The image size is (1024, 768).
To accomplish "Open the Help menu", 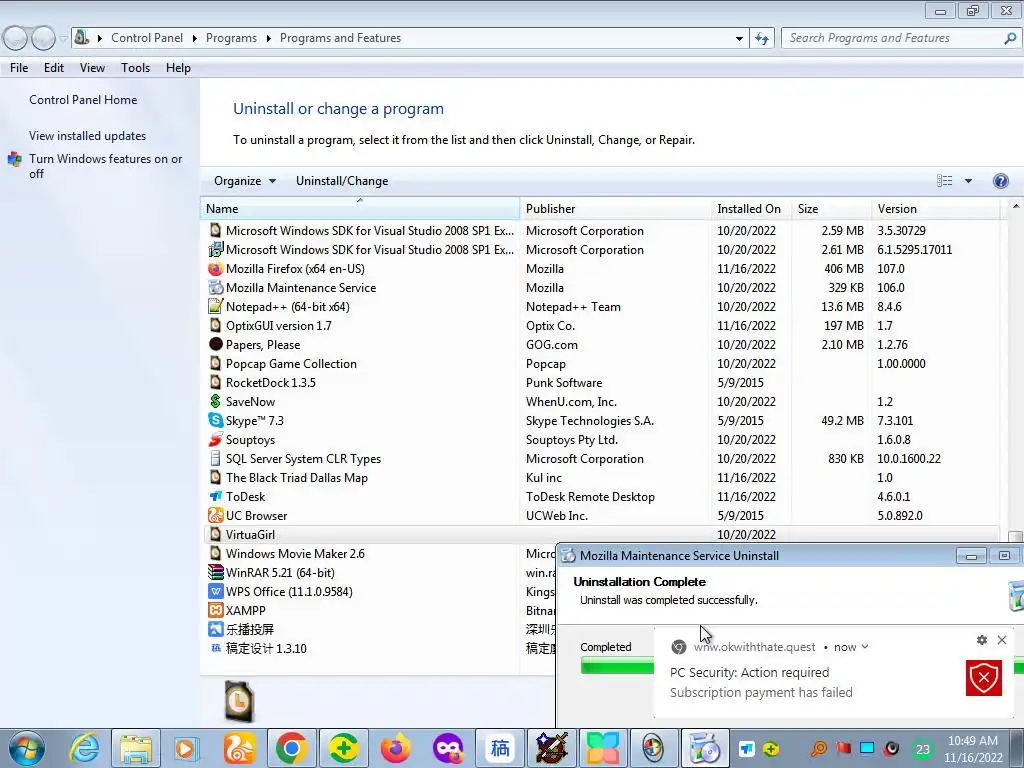I will (x=178, y=68).
